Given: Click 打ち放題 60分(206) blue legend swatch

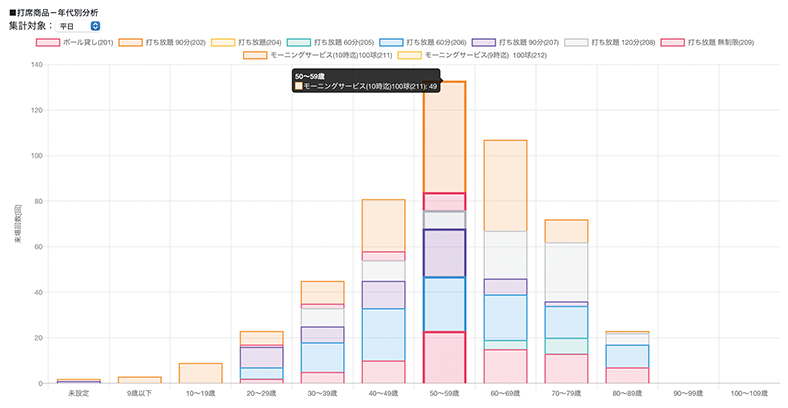Looking at the screenshot, I should pos(394,42).
